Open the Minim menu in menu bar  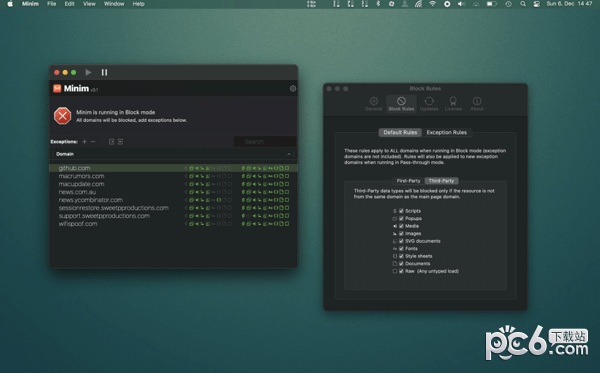[30, 4]
